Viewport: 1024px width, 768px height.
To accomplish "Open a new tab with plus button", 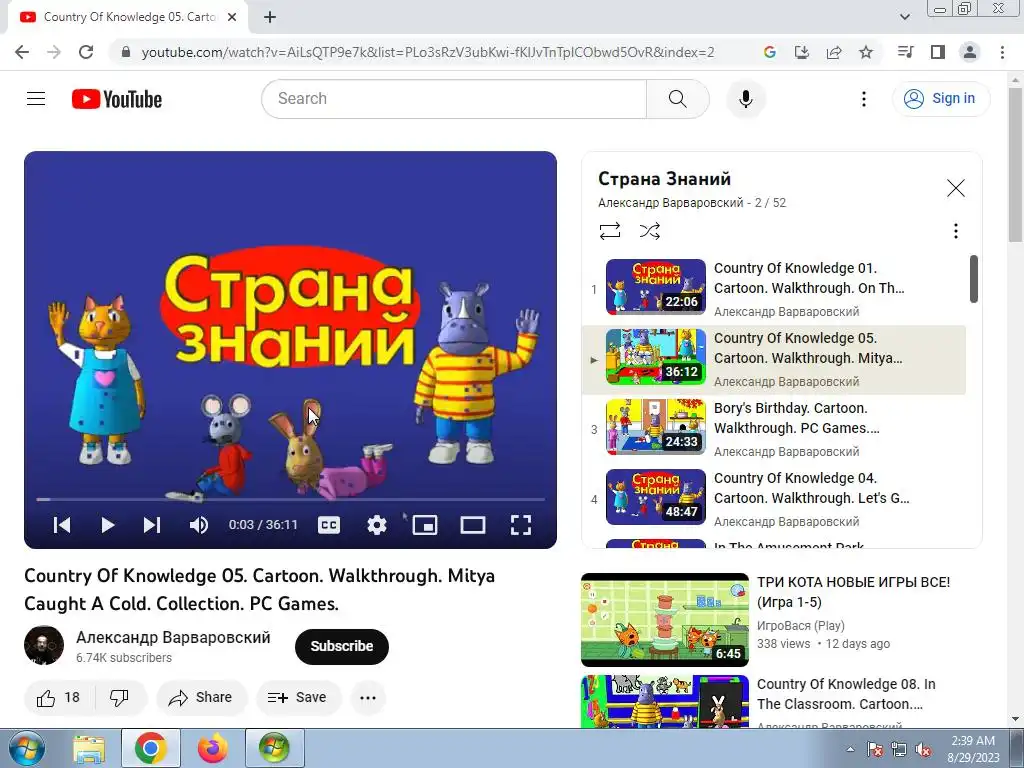I will pos(270,17).
